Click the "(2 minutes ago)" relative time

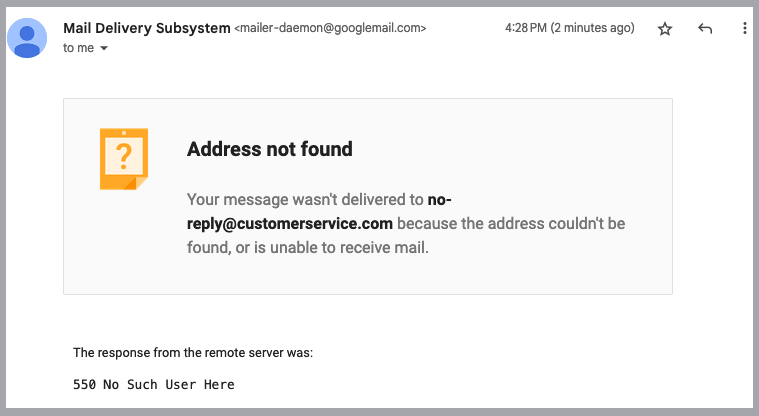592,28
